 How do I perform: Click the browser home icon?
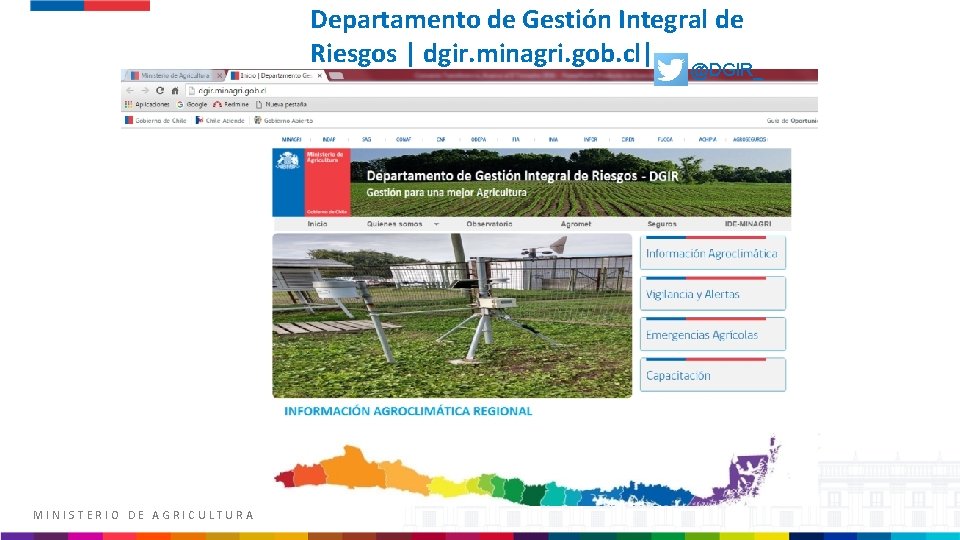[174, 91]
